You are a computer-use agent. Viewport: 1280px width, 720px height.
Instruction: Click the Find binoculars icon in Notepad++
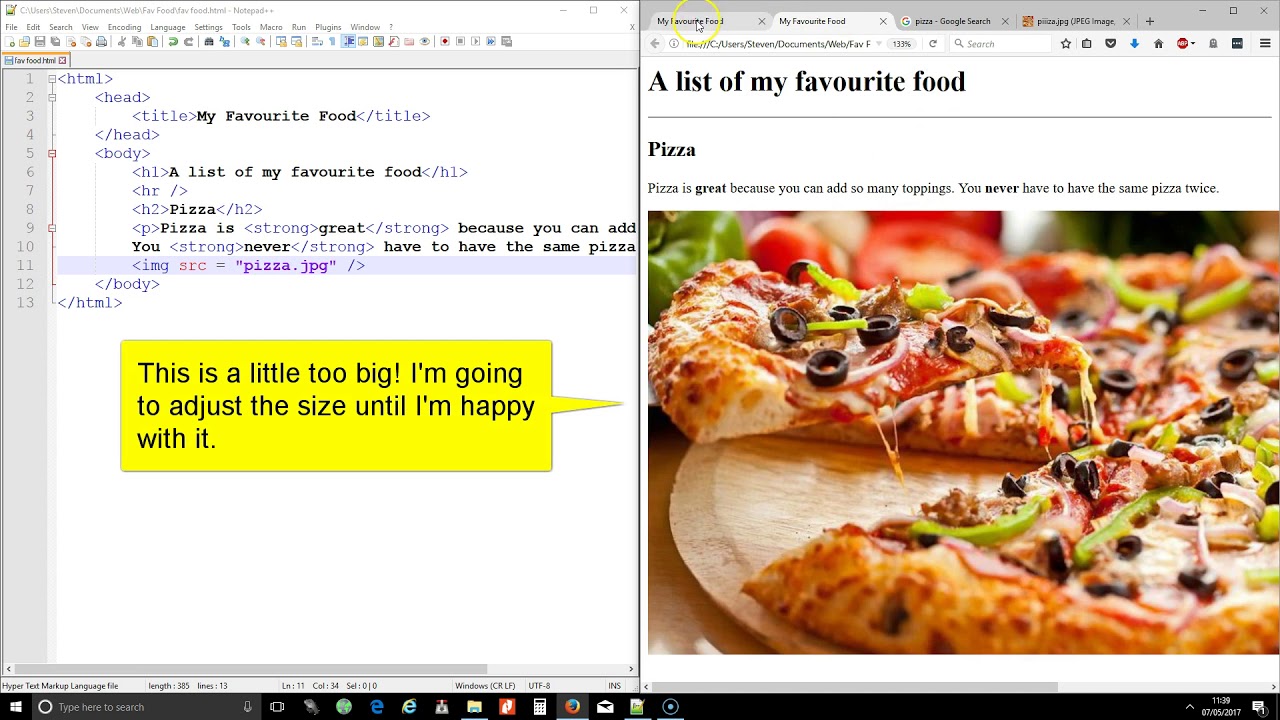point(209,42)
